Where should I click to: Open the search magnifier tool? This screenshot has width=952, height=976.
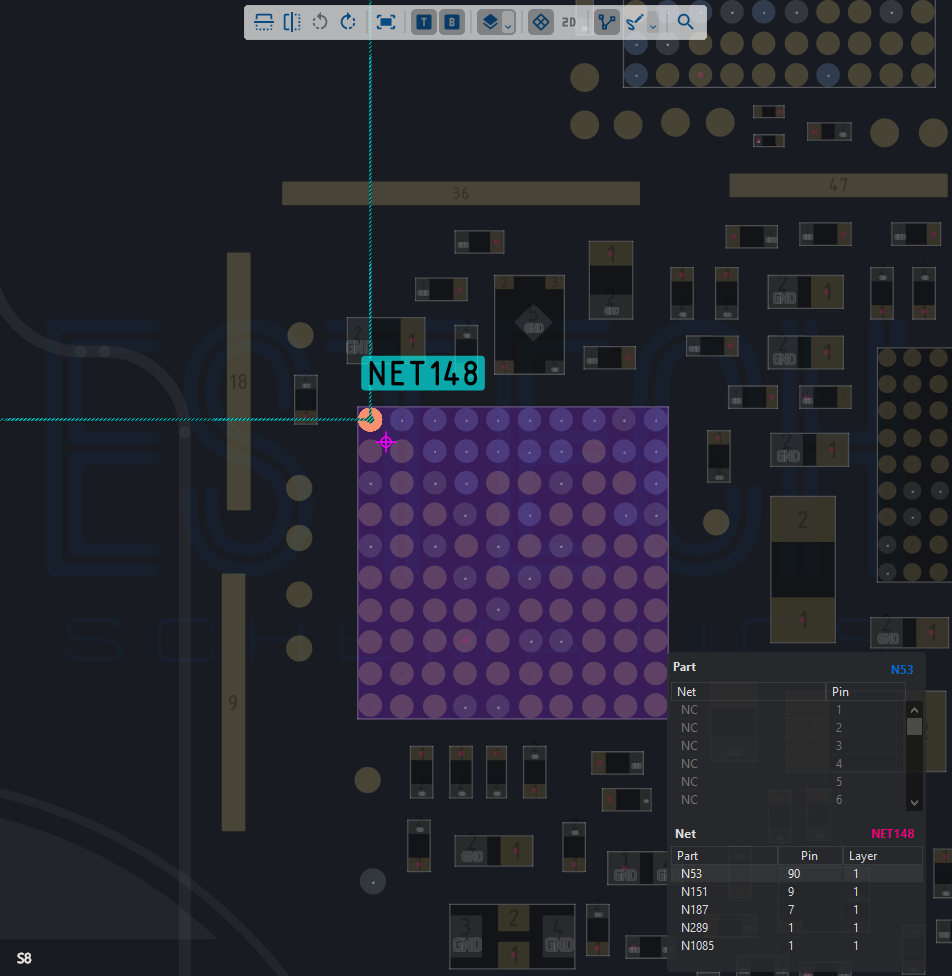[686, 22]
